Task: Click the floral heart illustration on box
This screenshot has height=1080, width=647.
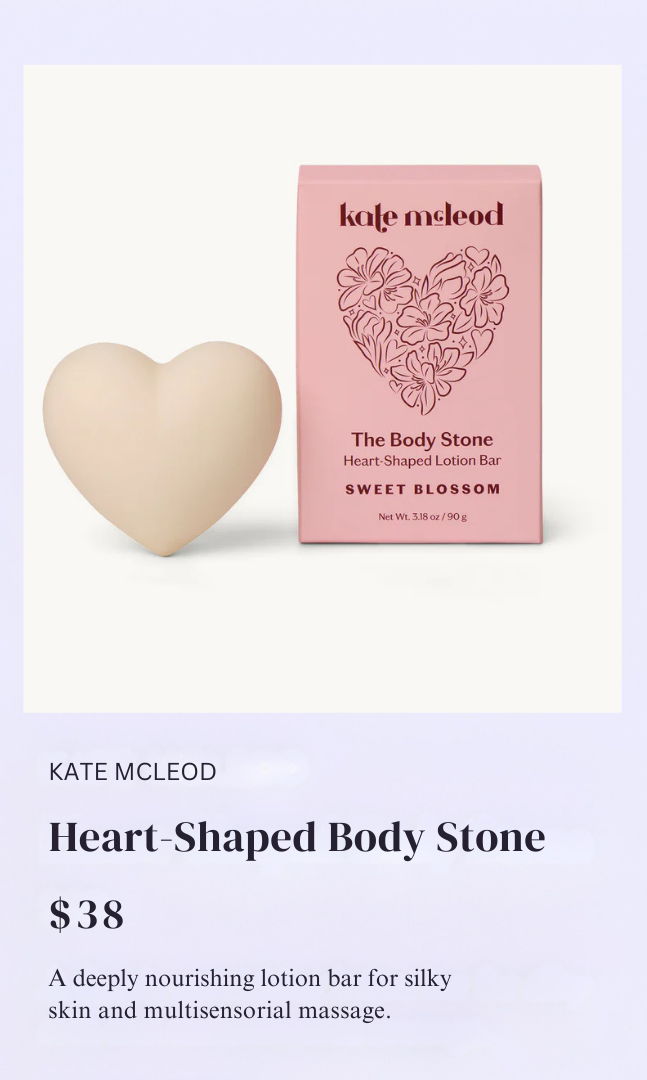Action: pos(422,329)
